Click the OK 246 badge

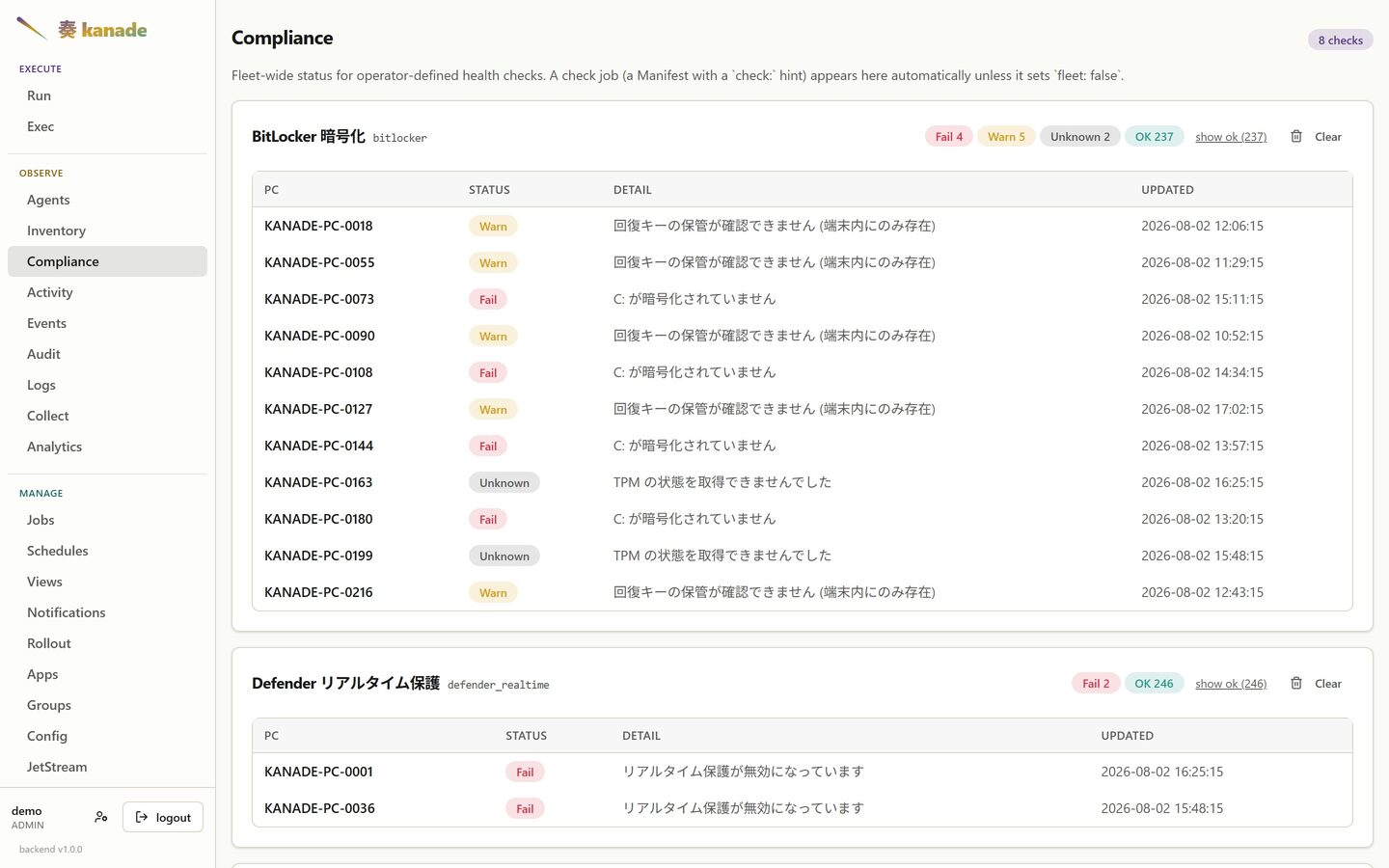[1154, 684]
